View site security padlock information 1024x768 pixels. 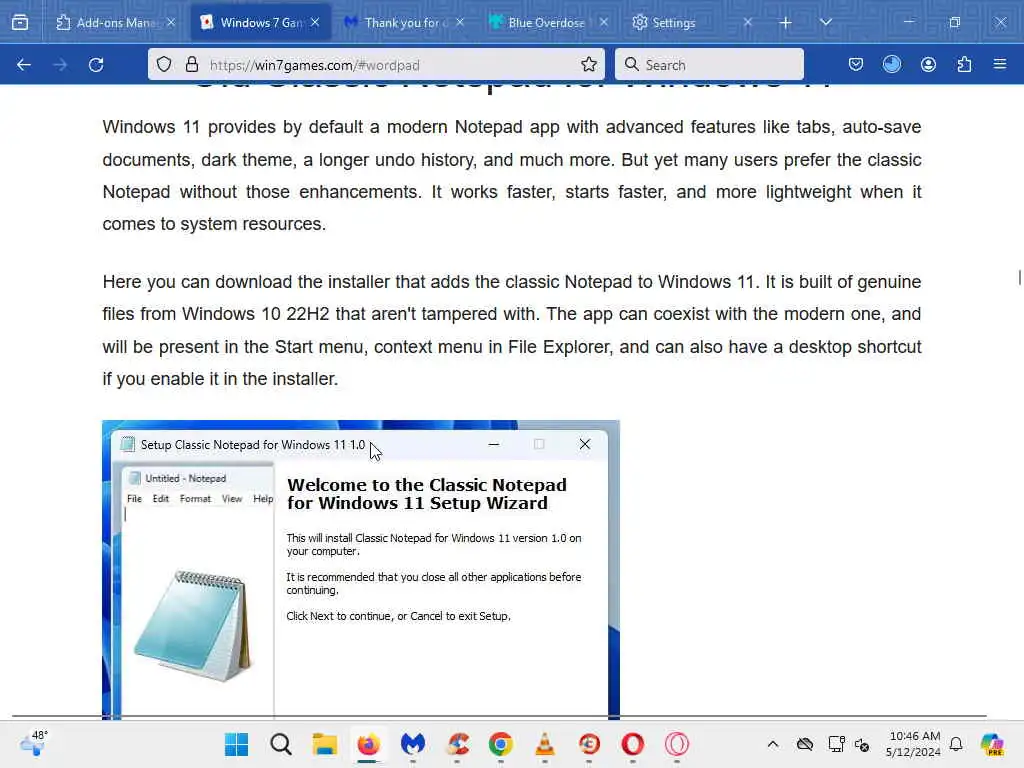click(x=191, y=64)
